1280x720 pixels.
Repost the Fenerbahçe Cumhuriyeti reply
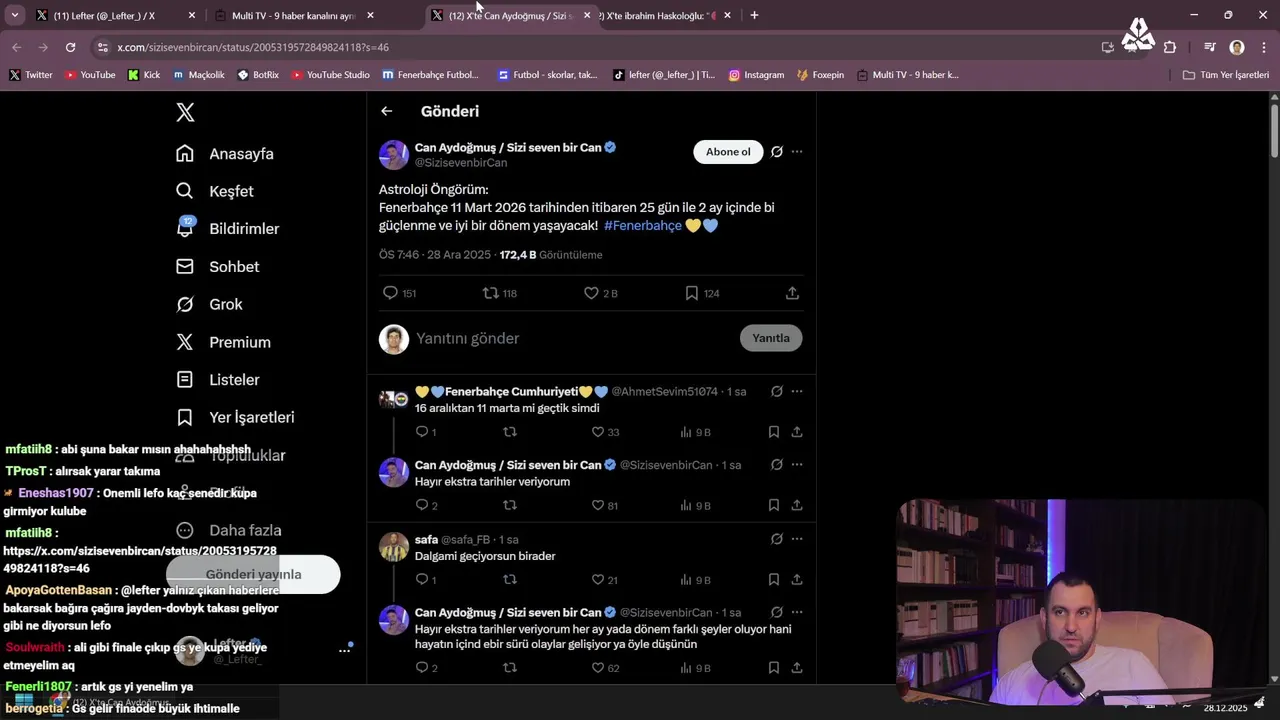click(509, 432)
